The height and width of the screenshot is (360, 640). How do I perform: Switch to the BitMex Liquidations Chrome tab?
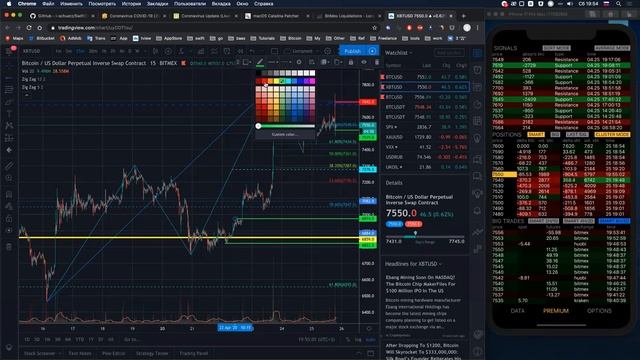[349, 16]
